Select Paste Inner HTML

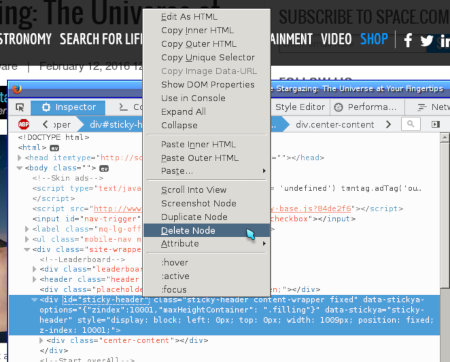pyautogui.click(x=207, y=144)
